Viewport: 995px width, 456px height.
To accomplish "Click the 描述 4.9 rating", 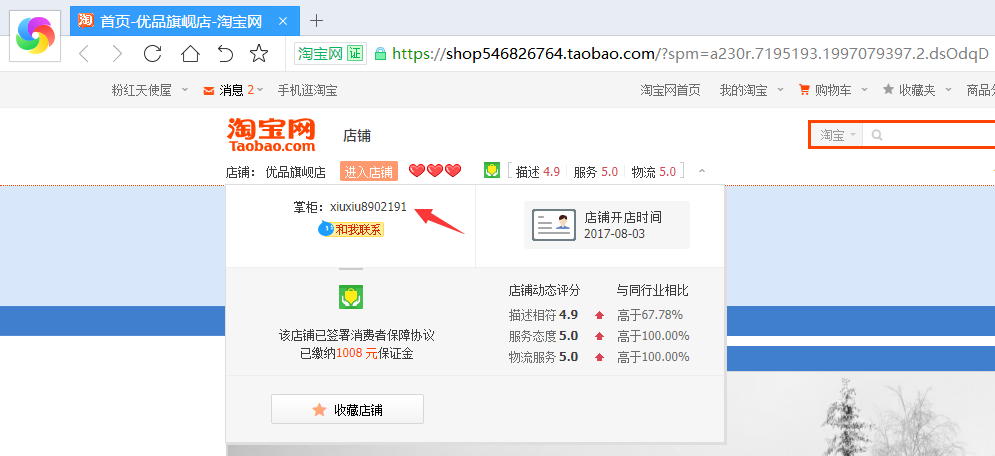I will (x=537, y=172).
